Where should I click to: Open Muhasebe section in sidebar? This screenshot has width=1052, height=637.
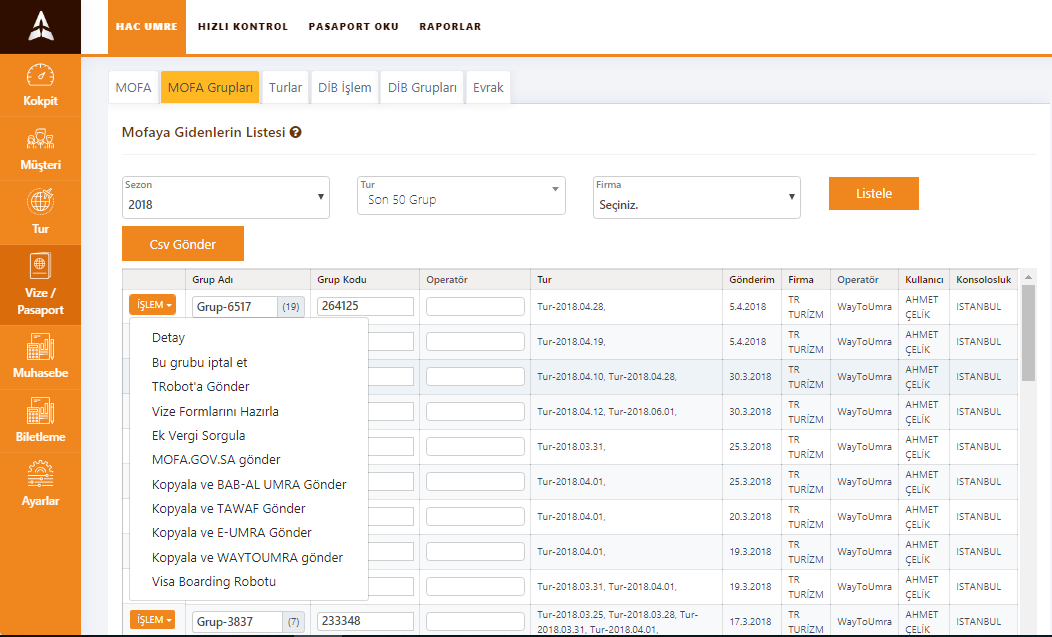pyautogui.click(x=40, y=357)
